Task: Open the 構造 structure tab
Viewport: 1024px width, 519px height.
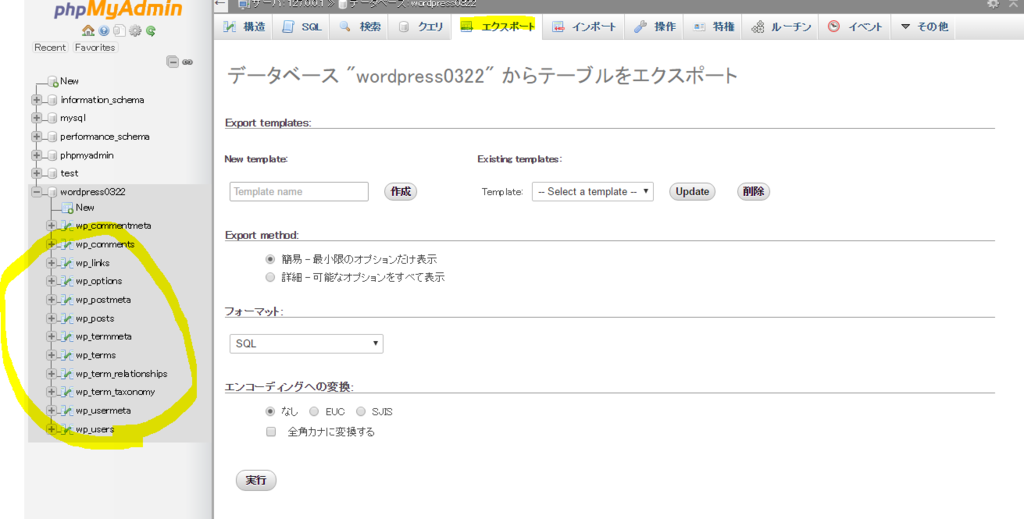Action: pyautogui.click(x=244, y=27)
